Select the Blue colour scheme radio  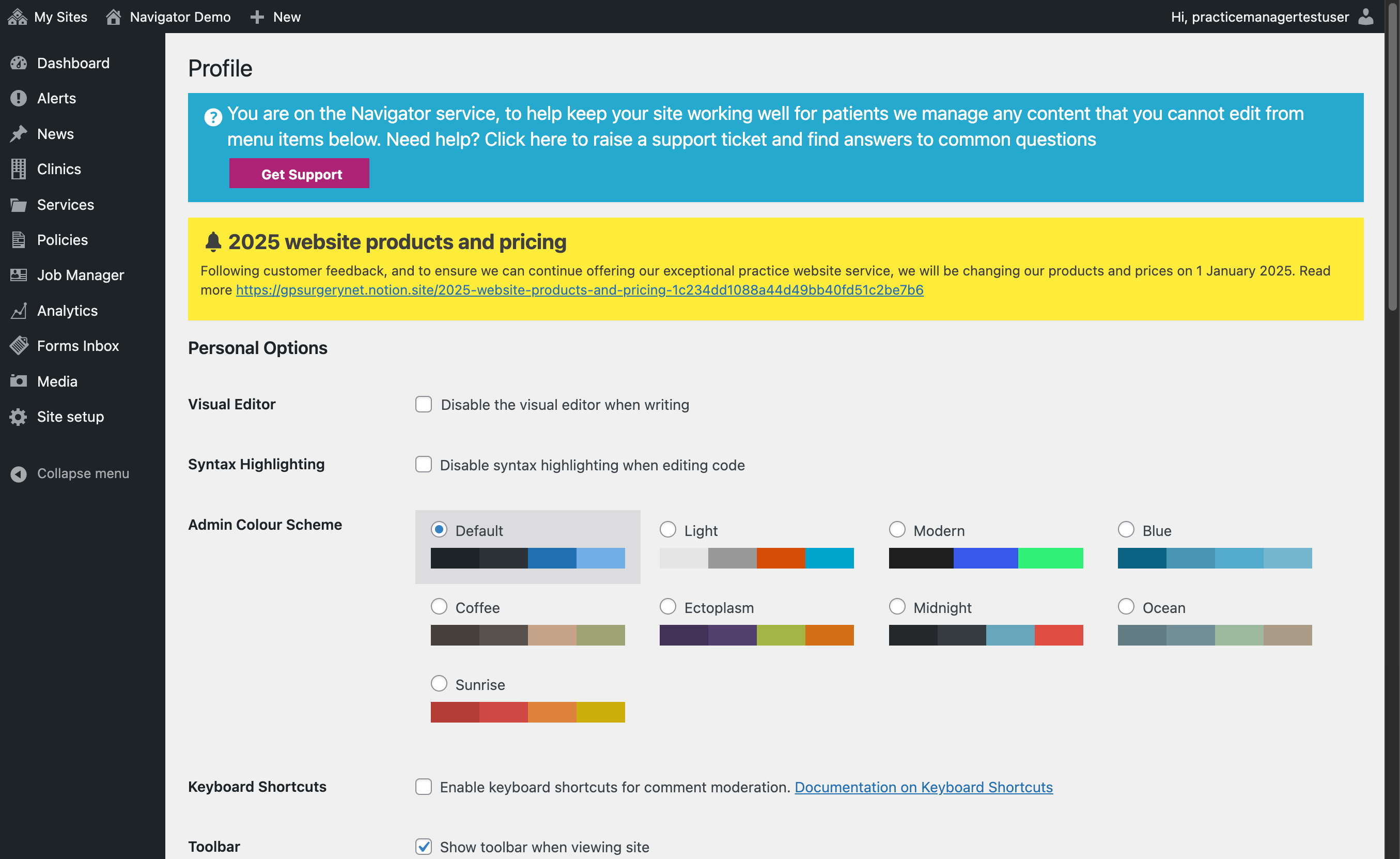[x=1126, y=529]
